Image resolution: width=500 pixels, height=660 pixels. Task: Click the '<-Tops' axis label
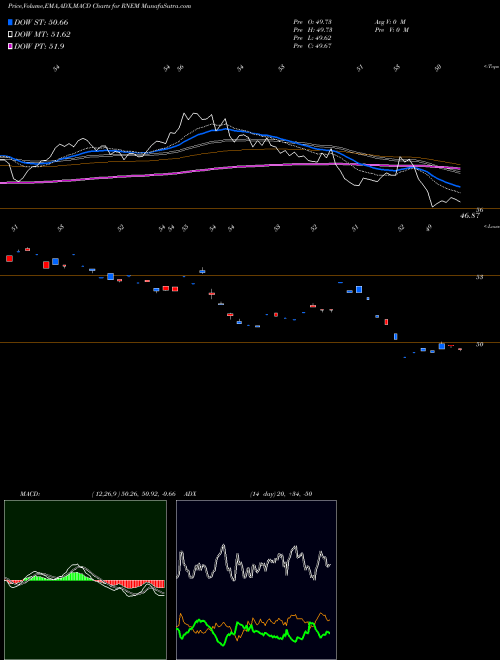491,67
